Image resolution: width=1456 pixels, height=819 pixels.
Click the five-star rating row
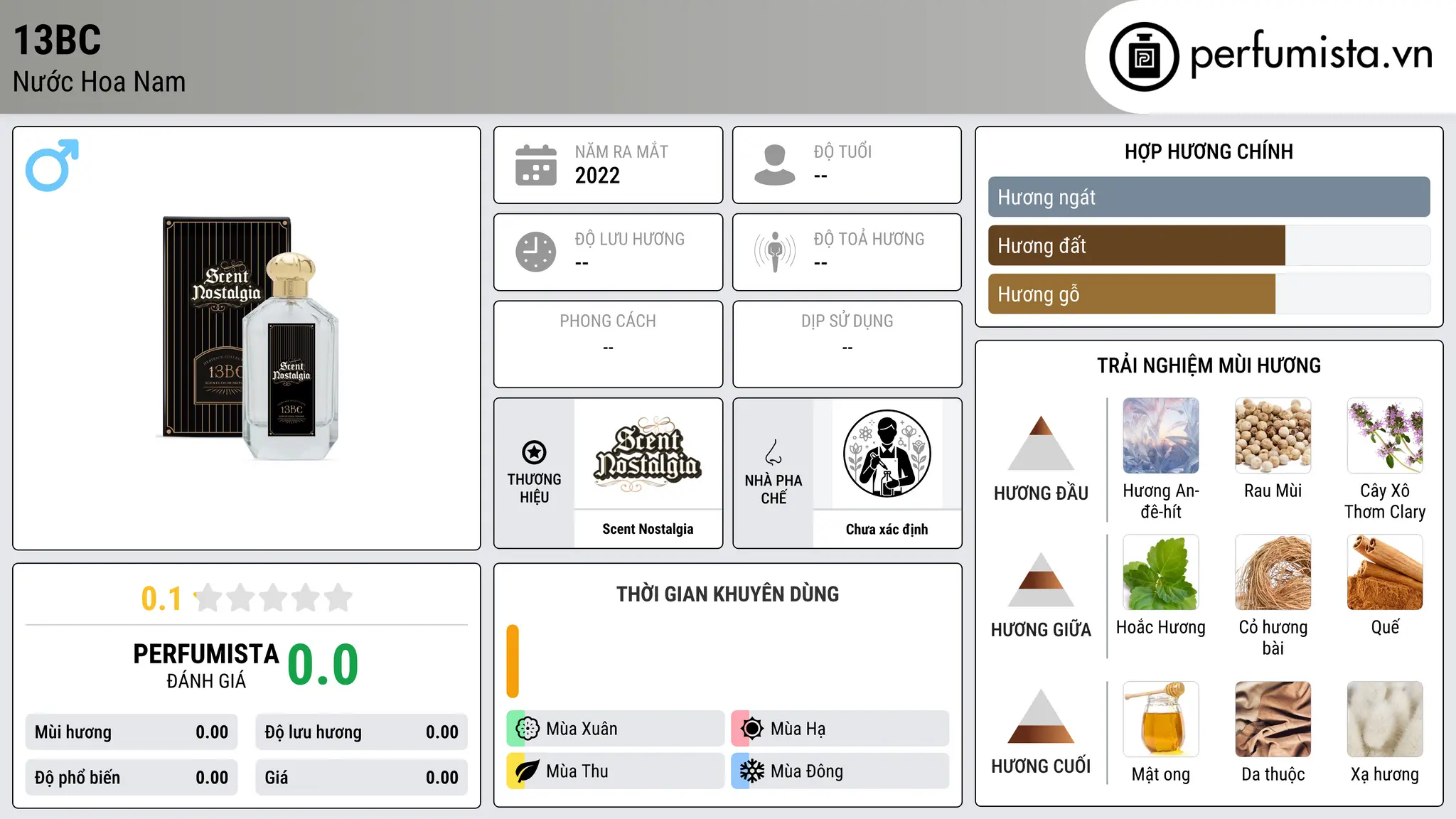pos(273,598)
